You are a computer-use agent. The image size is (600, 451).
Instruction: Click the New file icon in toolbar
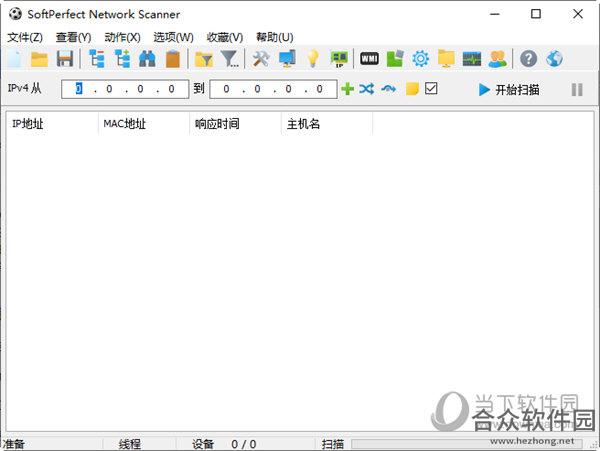[15, 59]
